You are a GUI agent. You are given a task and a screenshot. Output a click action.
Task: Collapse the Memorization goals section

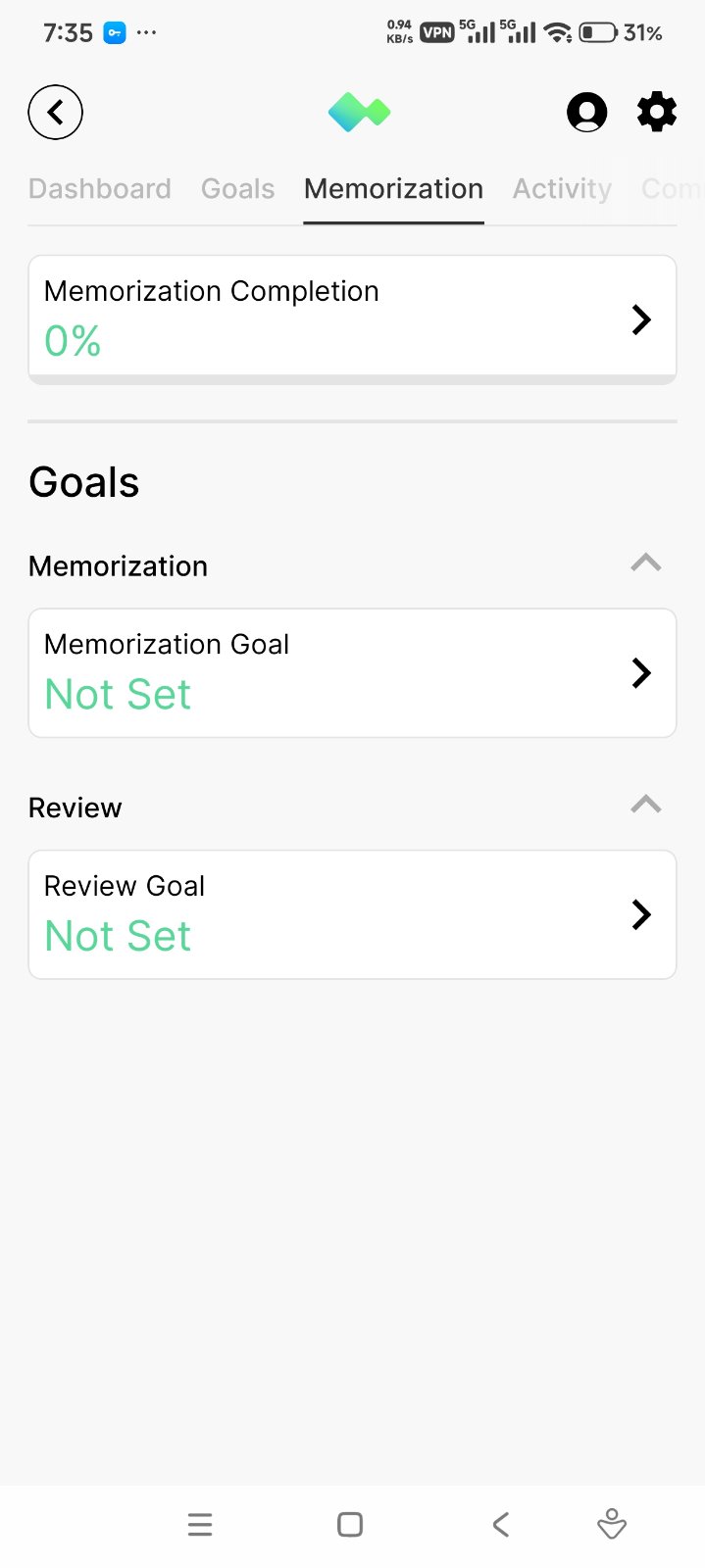pyautogui.click(x=645, y=563)
